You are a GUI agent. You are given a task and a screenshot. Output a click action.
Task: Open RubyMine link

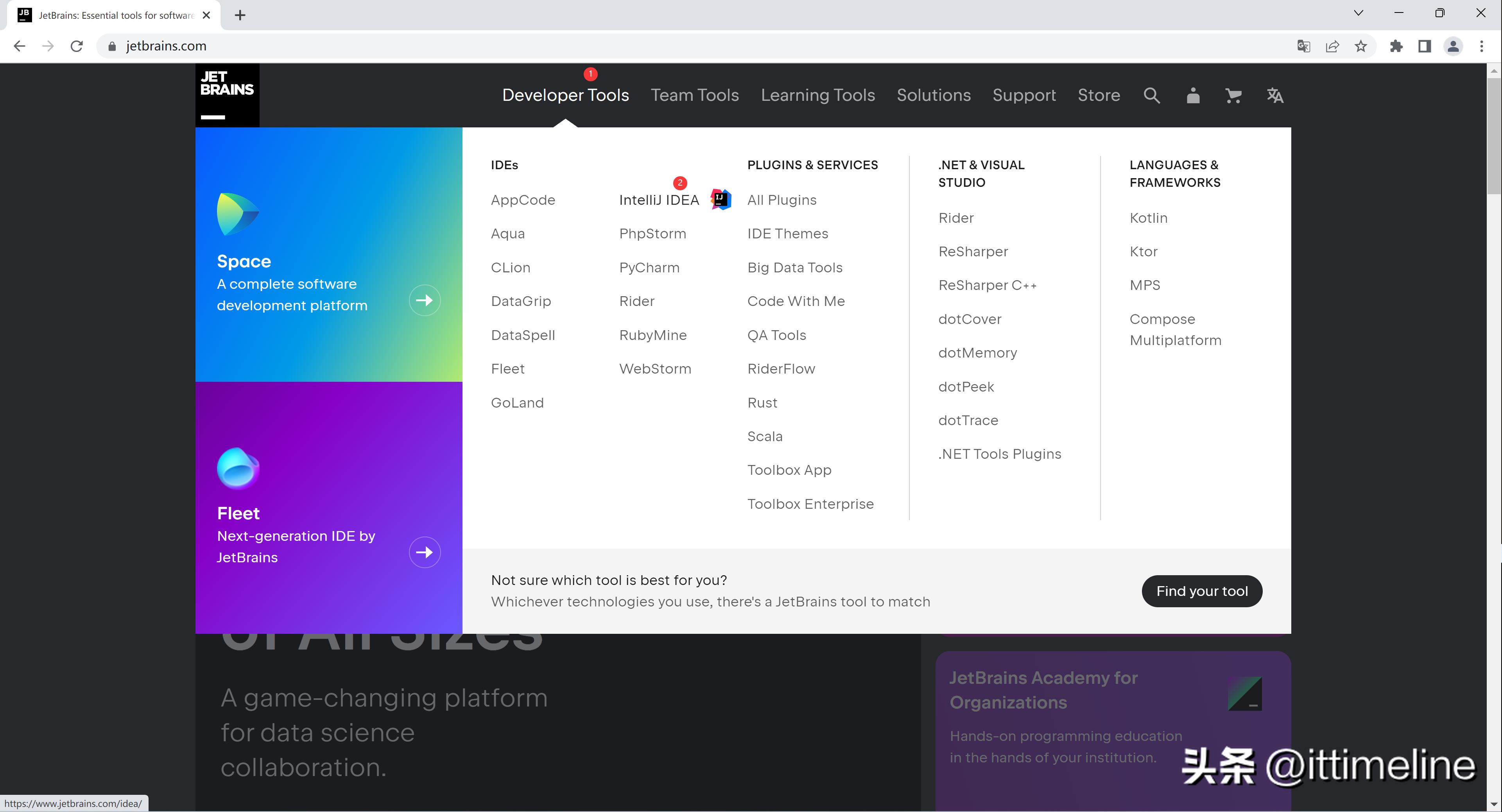coord(653,335)
